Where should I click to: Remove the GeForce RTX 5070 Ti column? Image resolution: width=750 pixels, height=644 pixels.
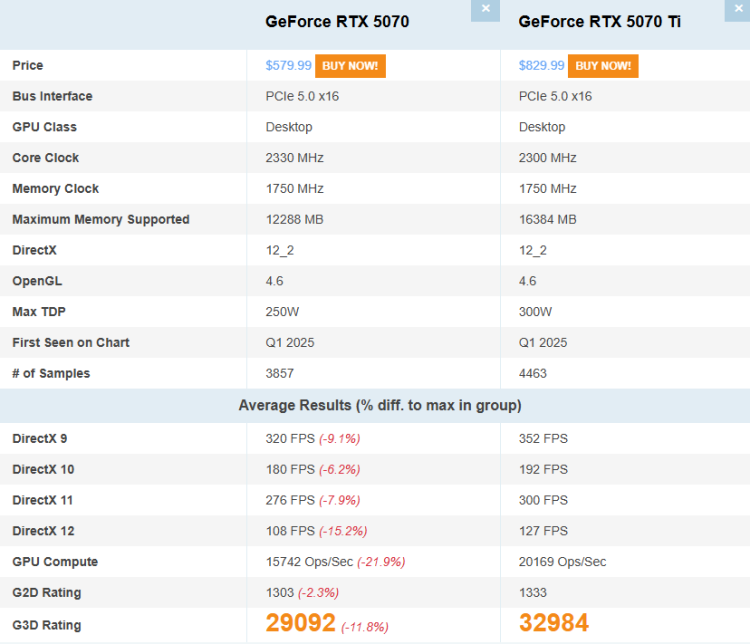pyautogui.click(x=738, y=10)
